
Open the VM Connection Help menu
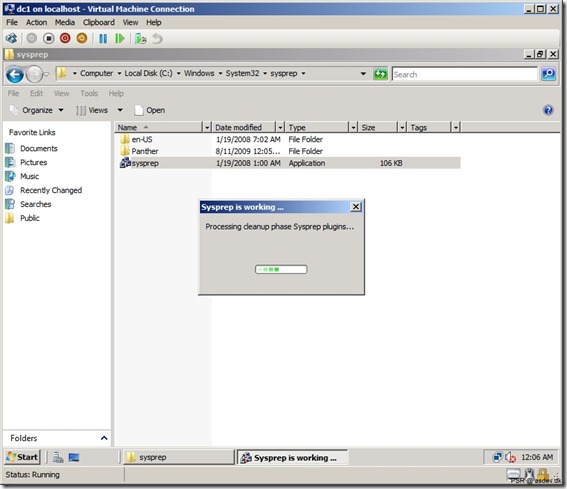(x=154, y=22)
